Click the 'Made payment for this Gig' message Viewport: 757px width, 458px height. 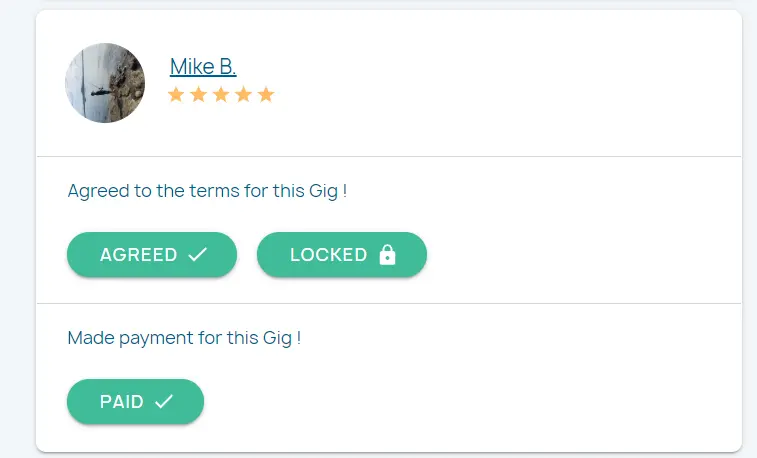[184, 338]
